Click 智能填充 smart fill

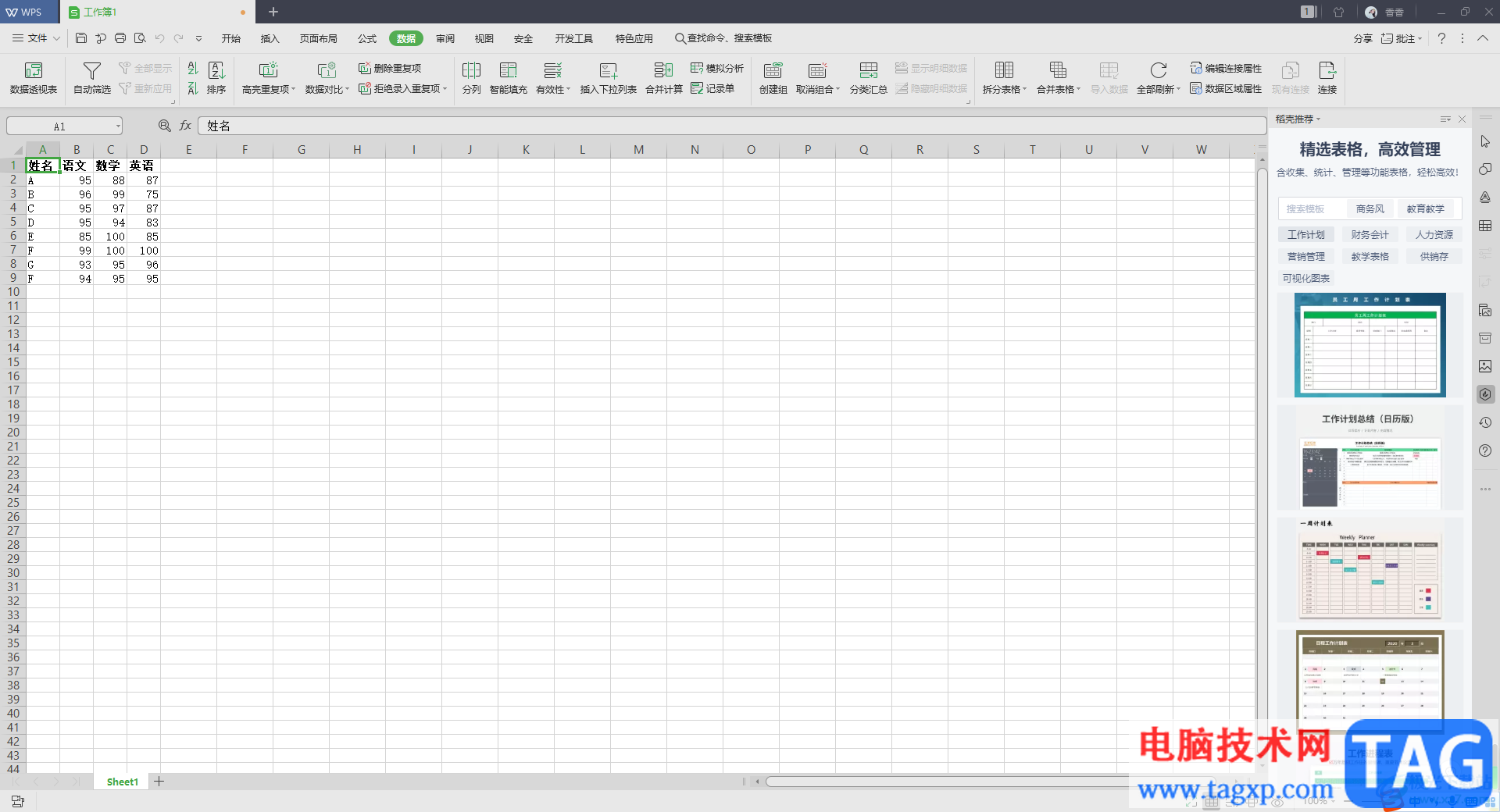[509, 78]
